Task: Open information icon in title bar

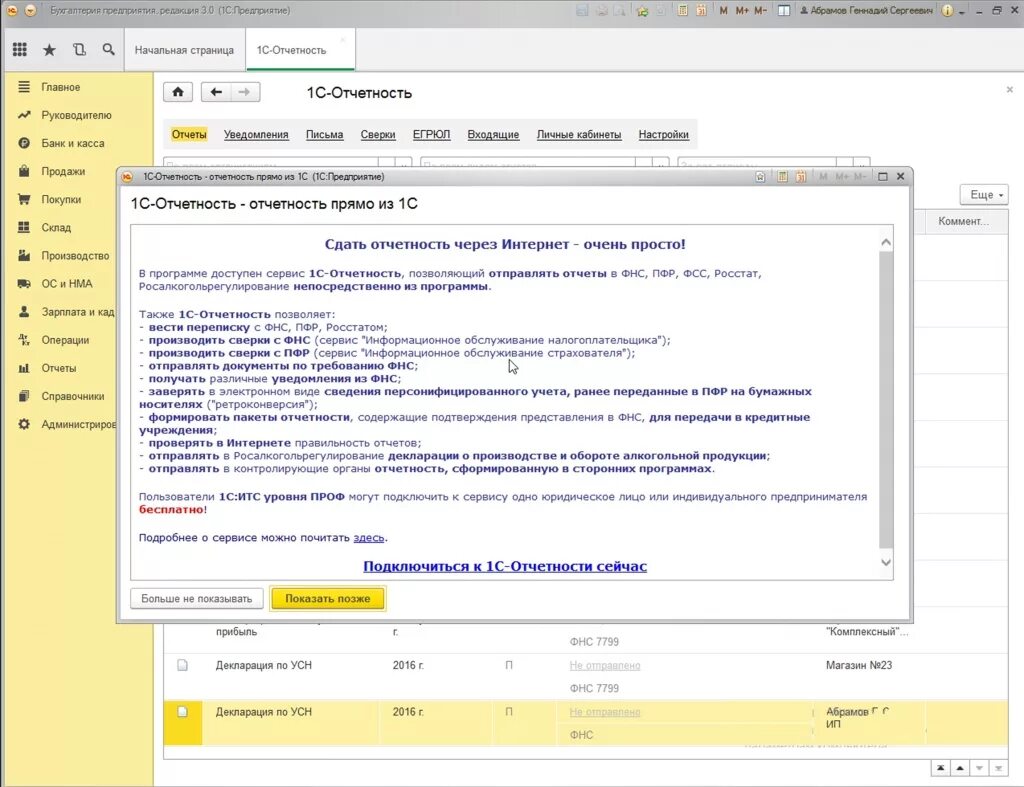Action: click(x=947, y=10)
